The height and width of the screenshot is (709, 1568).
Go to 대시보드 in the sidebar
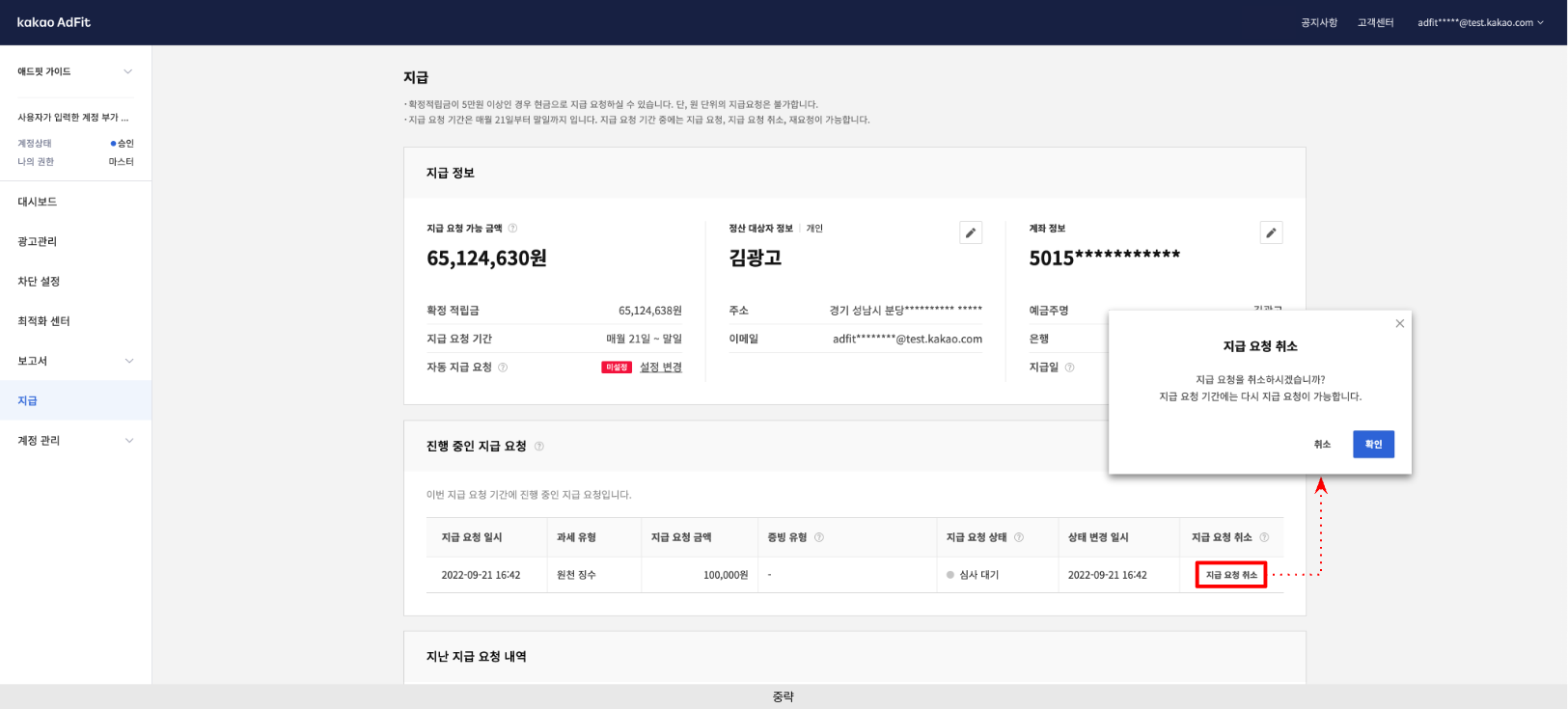38,202
